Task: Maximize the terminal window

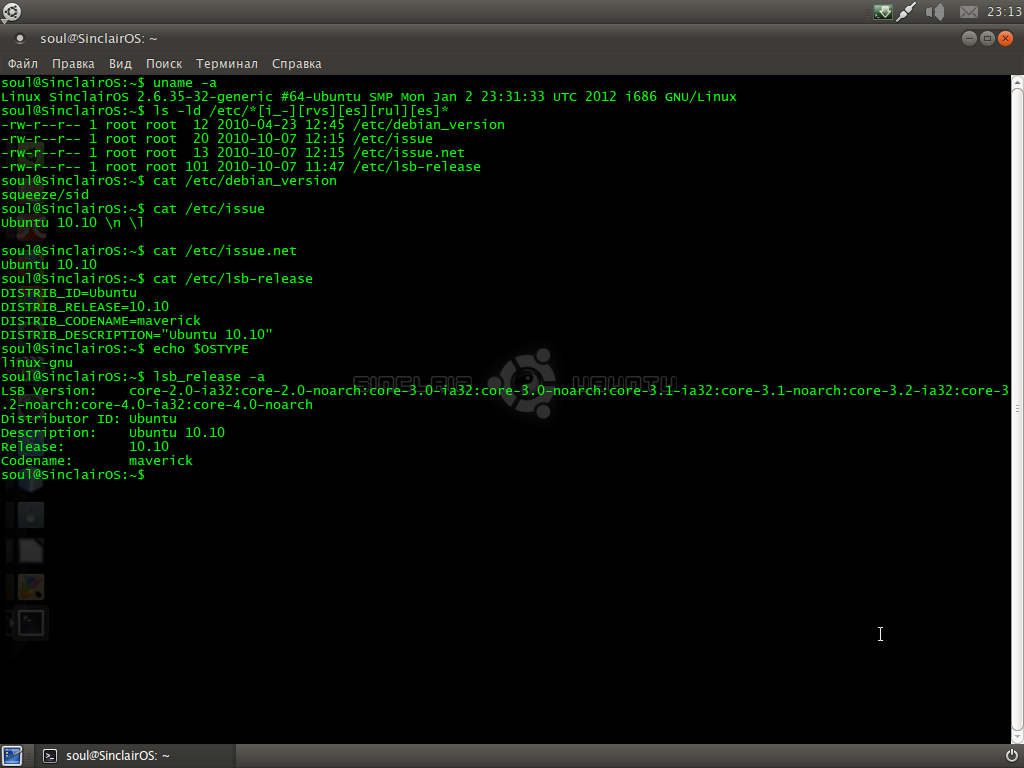Action: [x=987, y=39]
